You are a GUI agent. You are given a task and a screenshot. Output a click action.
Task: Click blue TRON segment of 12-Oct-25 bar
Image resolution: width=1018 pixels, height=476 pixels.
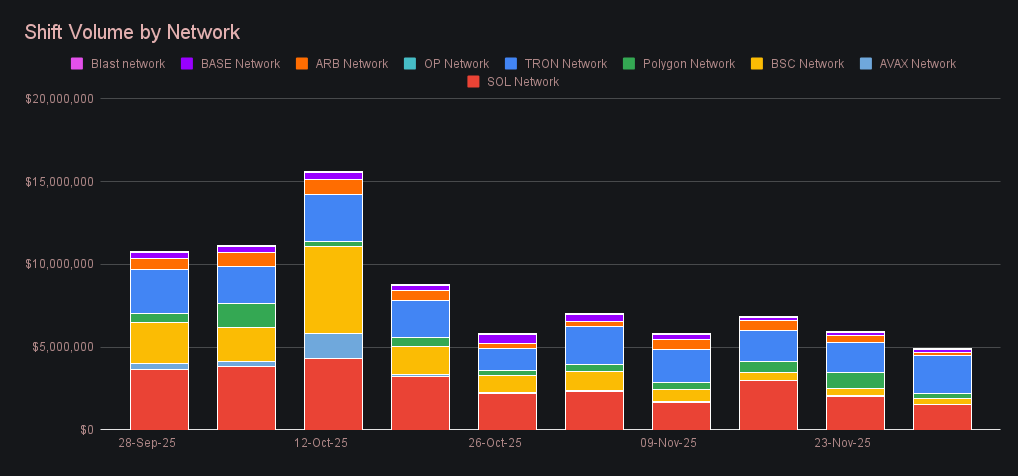click(x=333, y=217)
